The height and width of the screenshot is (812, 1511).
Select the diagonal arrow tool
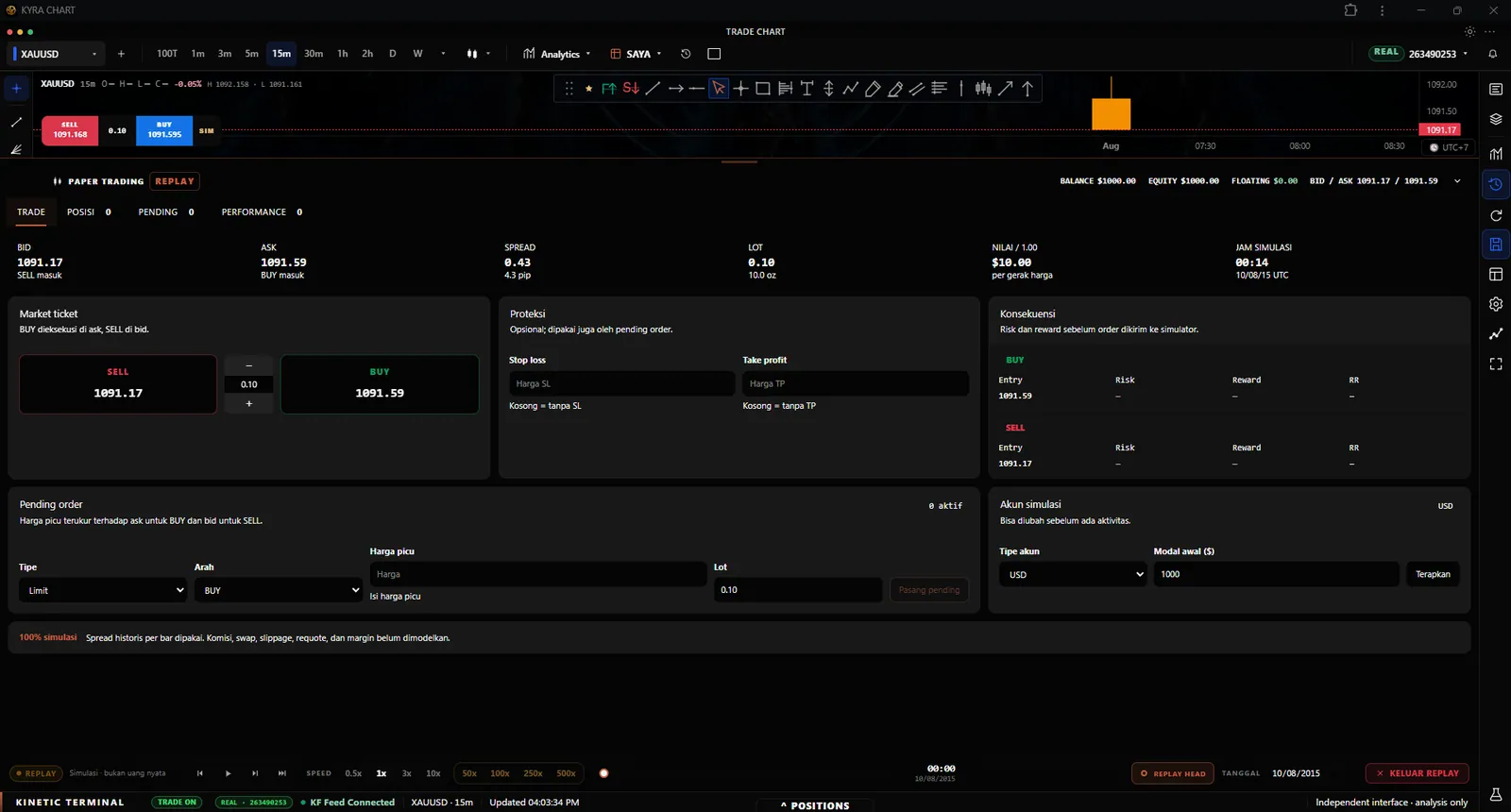pyautogui.click(x=1006, y=89)
